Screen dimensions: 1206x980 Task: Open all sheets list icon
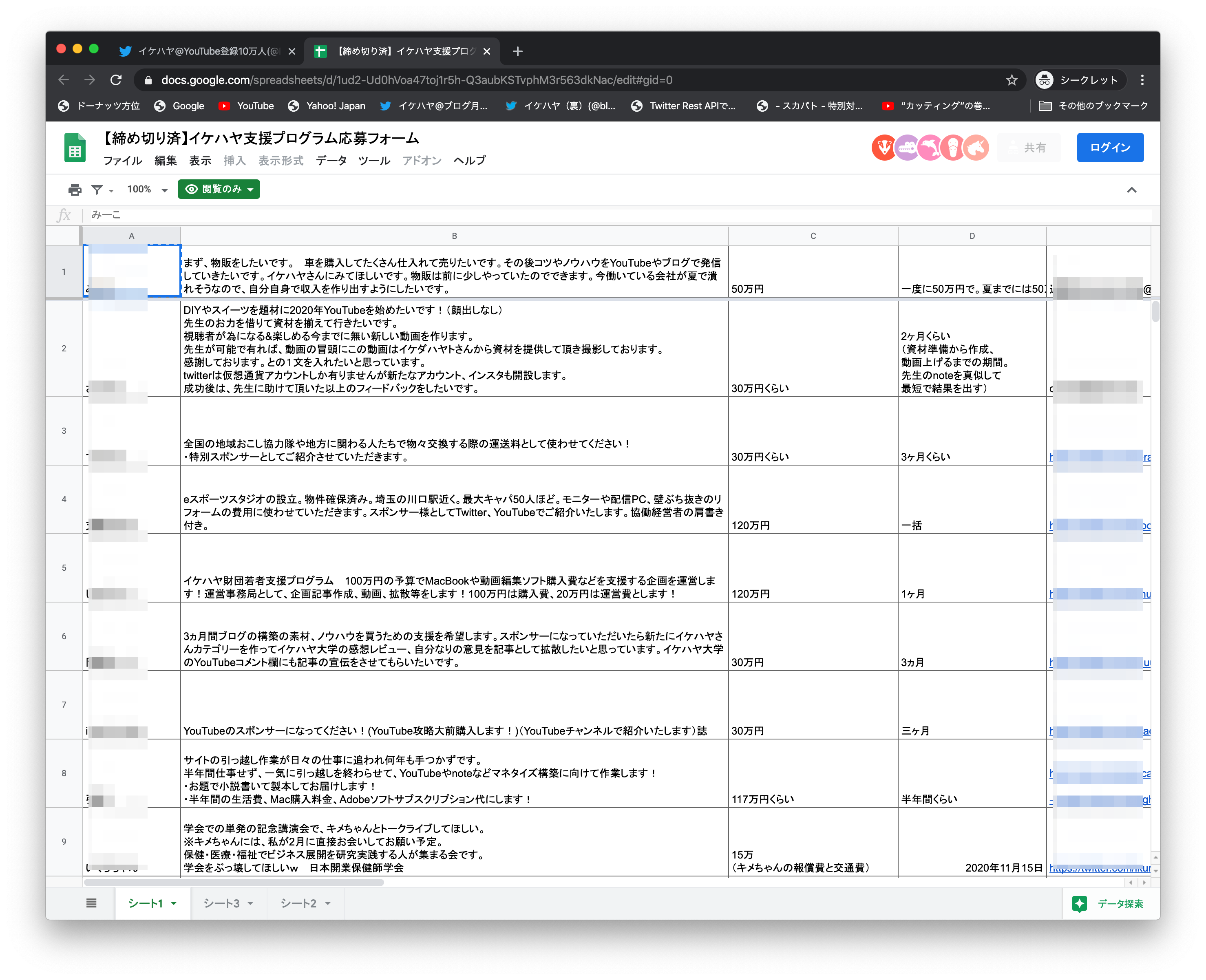click(91, 903)
